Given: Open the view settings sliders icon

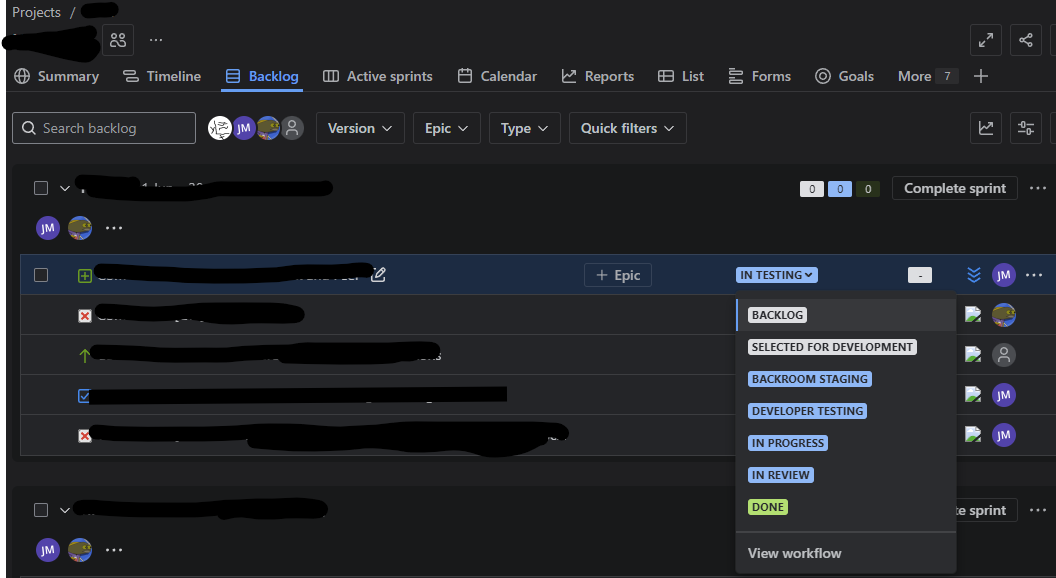Looking at the screenshot, I should [1026, 128].
